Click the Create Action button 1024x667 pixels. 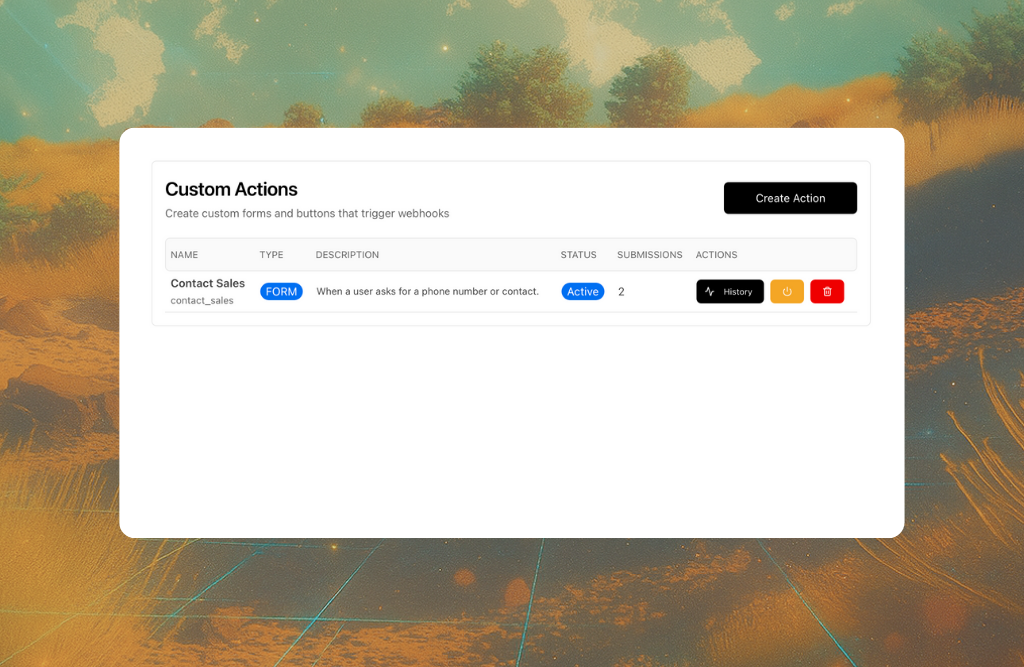[x=790, y=198]
